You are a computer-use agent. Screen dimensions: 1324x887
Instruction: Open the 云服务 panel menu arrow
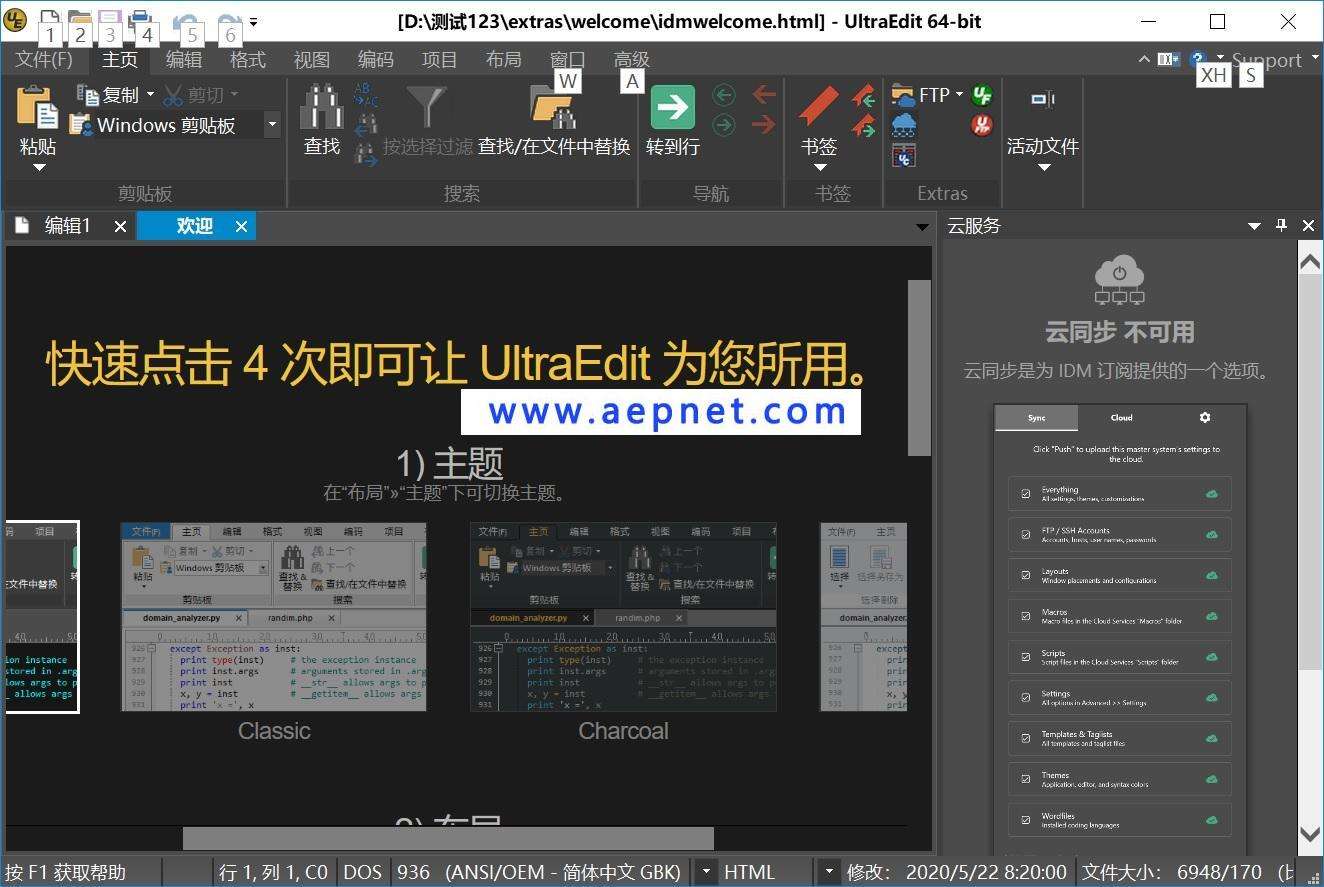point(1254,226)
